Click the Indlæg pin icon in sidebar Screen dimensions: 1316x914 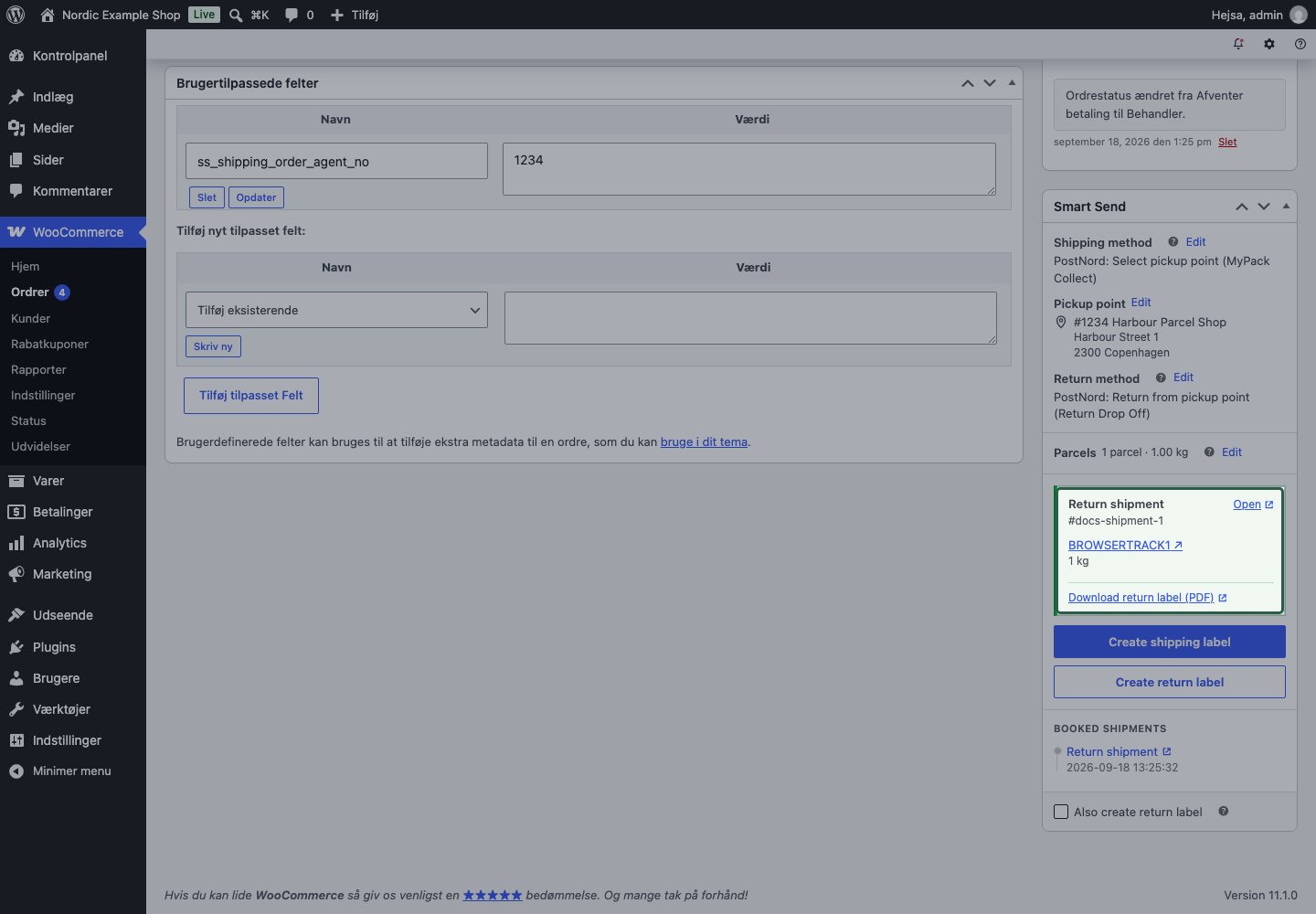click(x=16, y=97)
